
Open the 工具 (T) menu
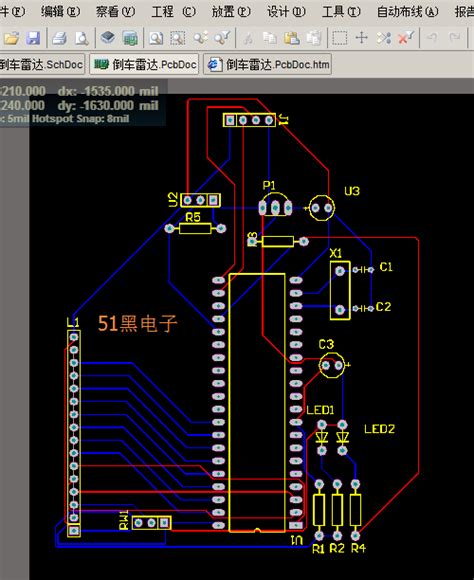click(x=341, y=12)
